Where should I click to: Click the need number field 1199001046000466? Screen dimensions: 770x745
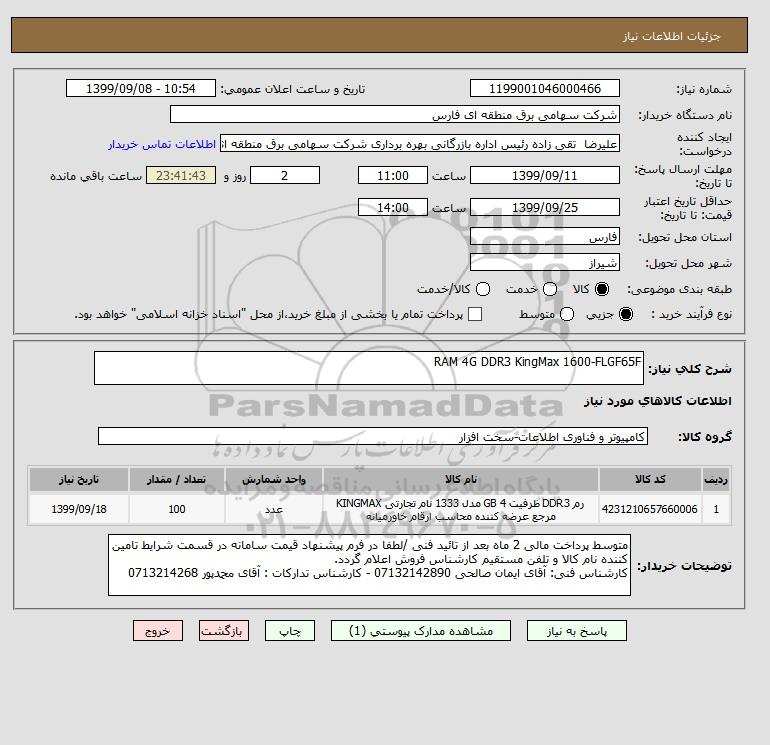click(545, 88)
